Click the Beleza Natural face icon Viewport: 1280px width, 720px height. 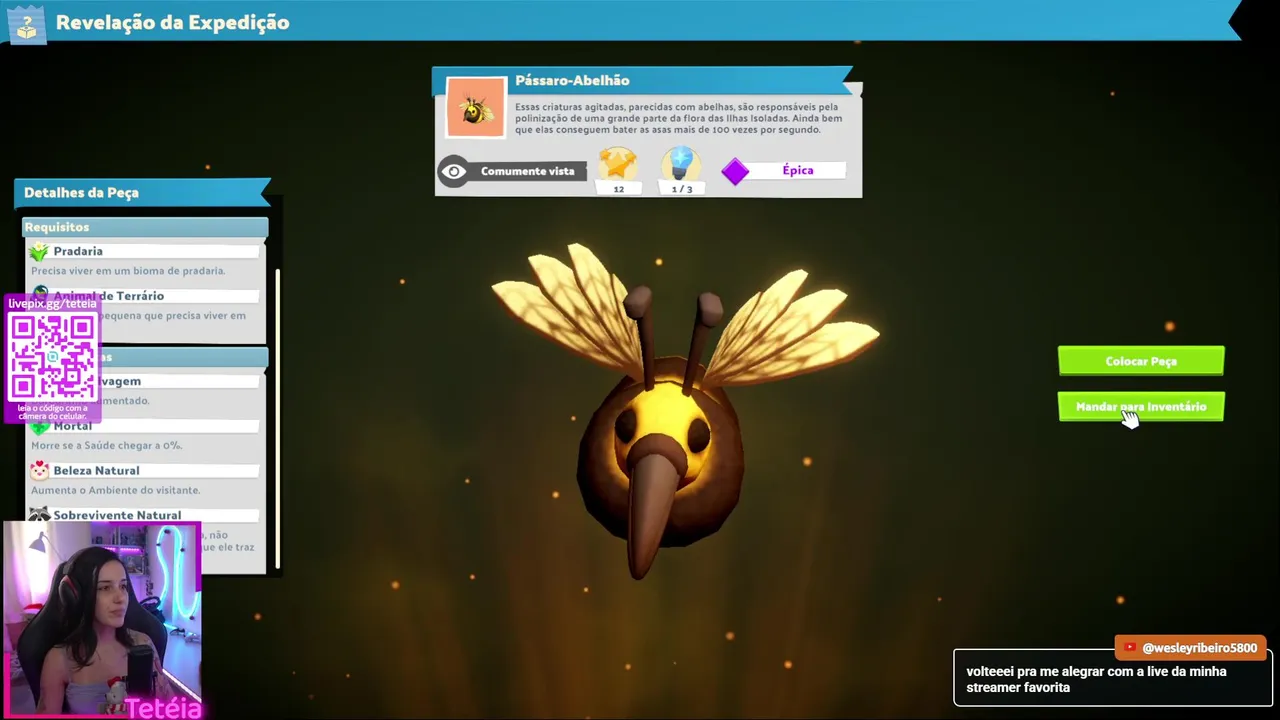coord(39,470)
